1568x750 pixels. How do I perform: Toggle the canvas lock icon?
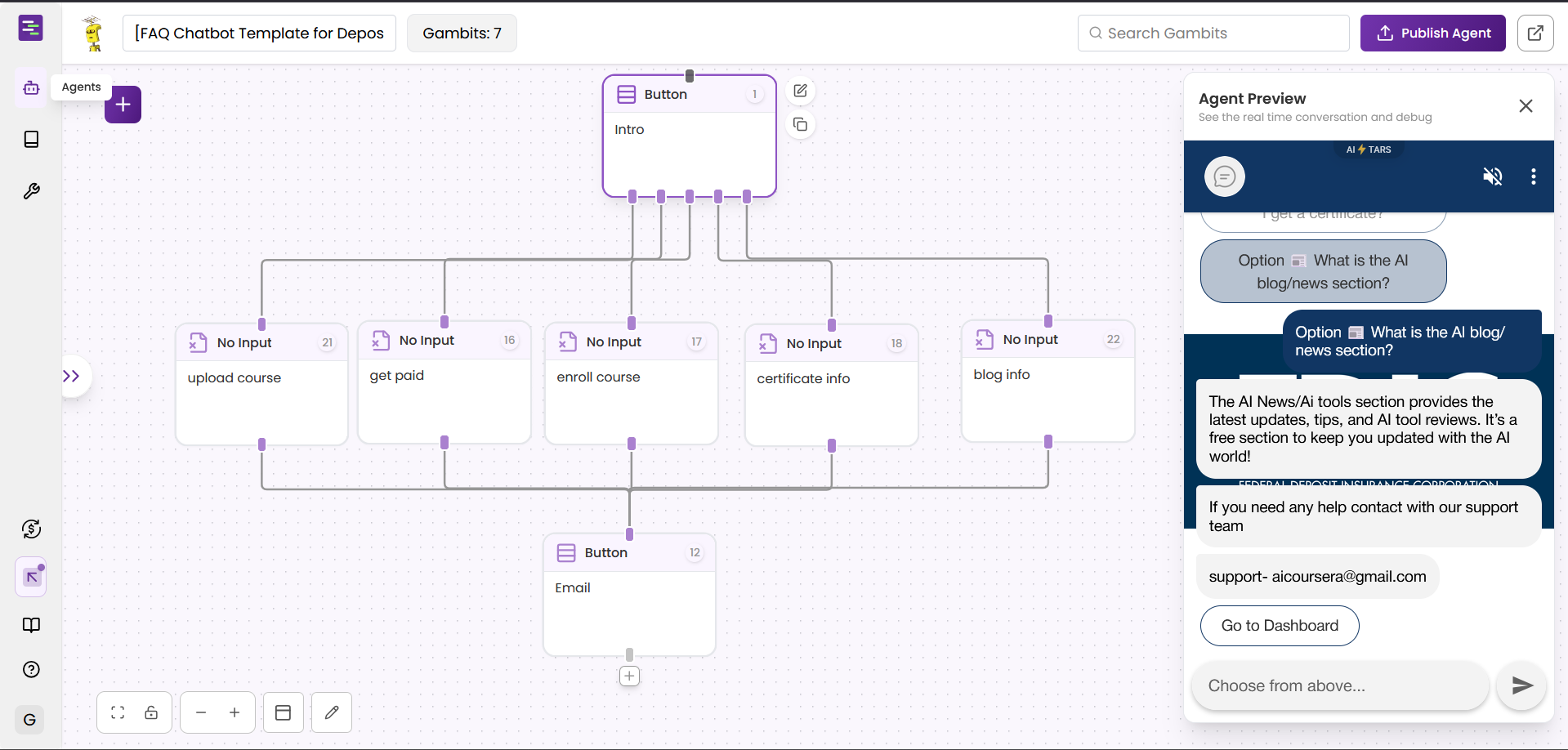[151, 712]
